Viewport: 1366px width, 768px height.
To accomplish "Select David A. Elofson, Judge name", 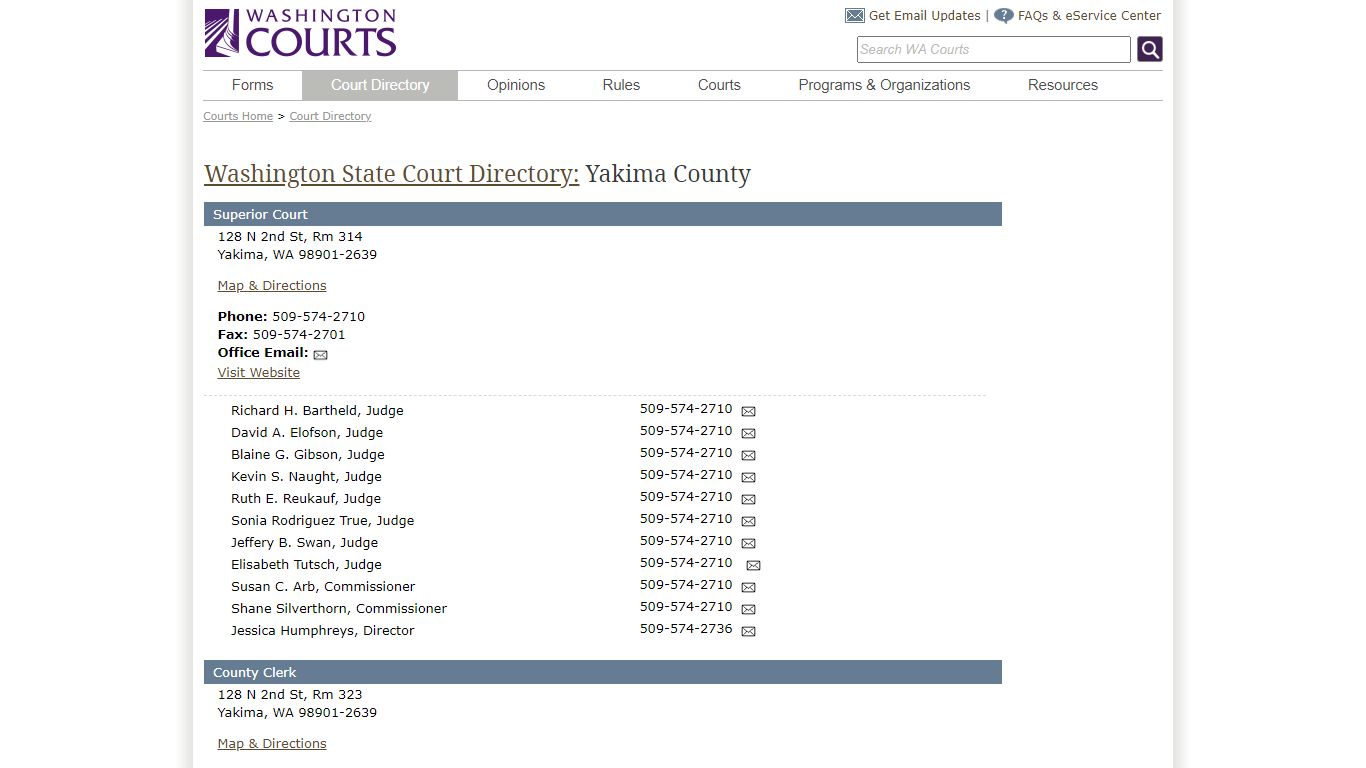I will click(307, 433).
